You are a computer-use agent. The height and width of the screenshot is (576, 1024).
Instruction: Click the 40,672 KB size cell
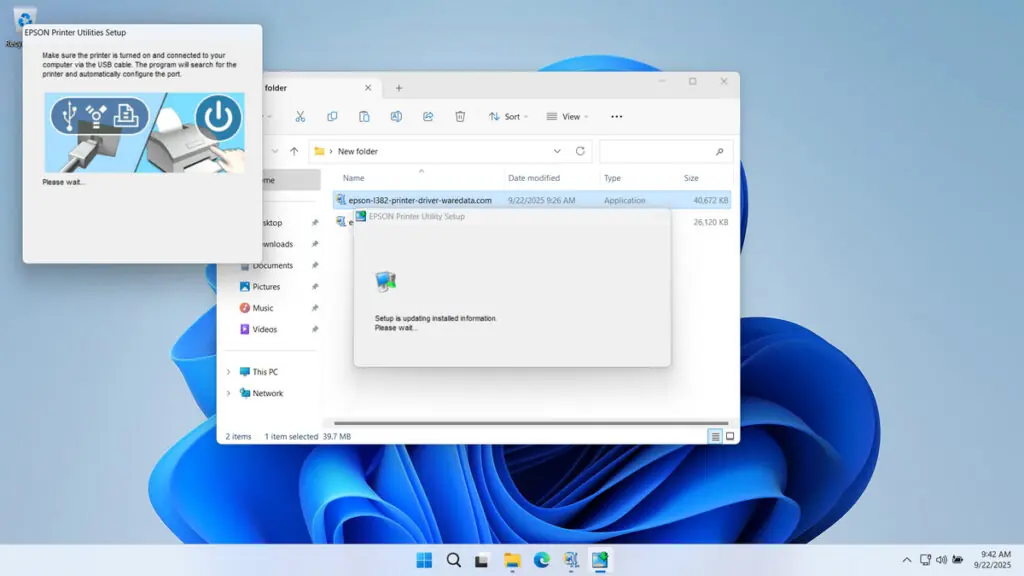click(x=711, y=200)
